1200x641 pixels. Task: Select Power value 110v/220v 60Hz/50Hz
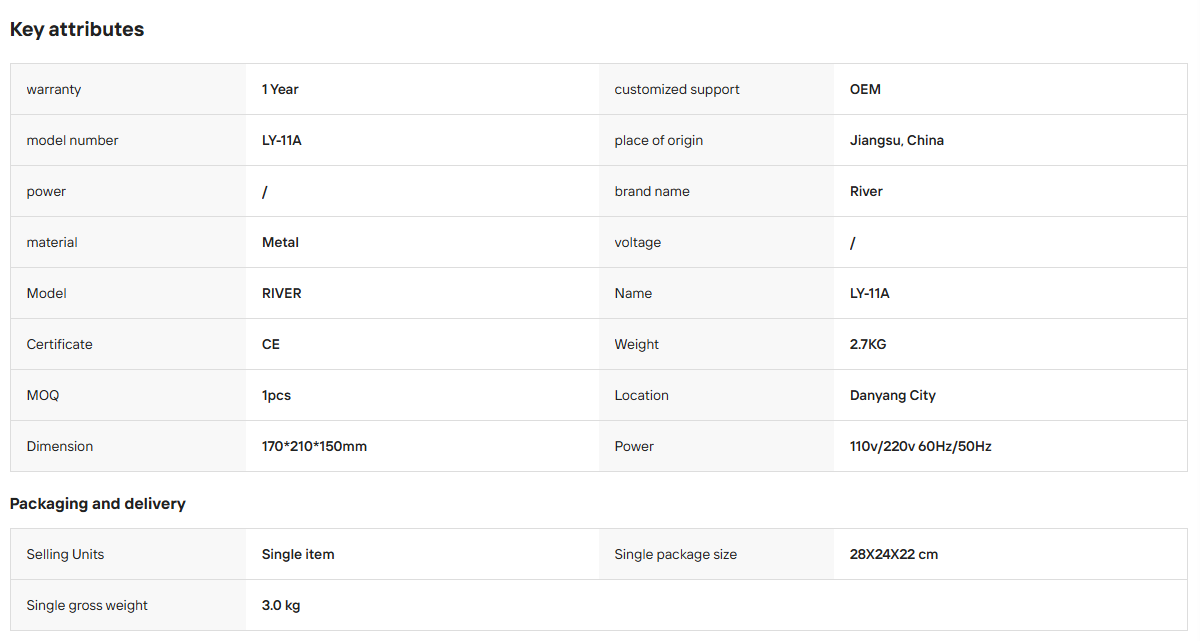(x=921, y=446)
